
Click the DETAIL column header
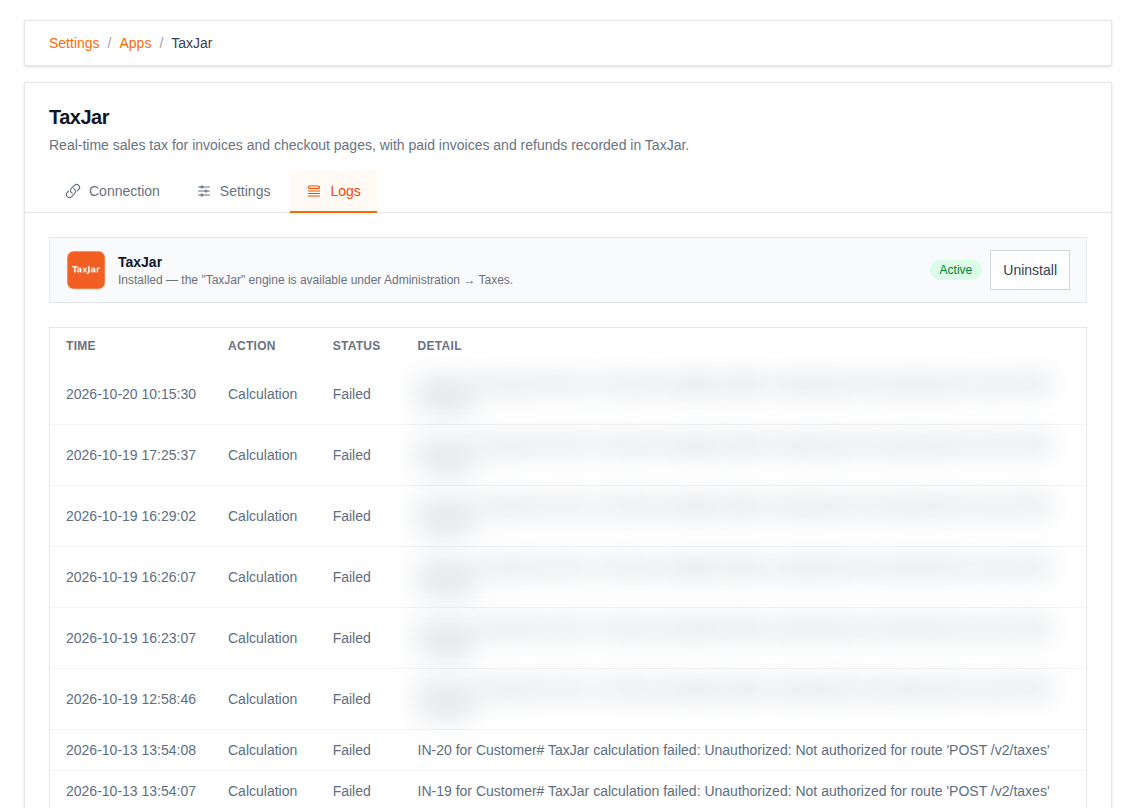(x=439, y=346)
